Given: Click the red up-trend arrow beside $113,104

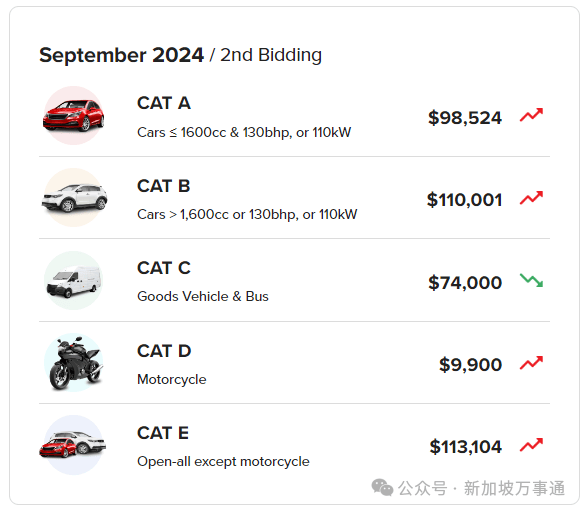Looking at the screenshot, I should click(x=531, y=445).
